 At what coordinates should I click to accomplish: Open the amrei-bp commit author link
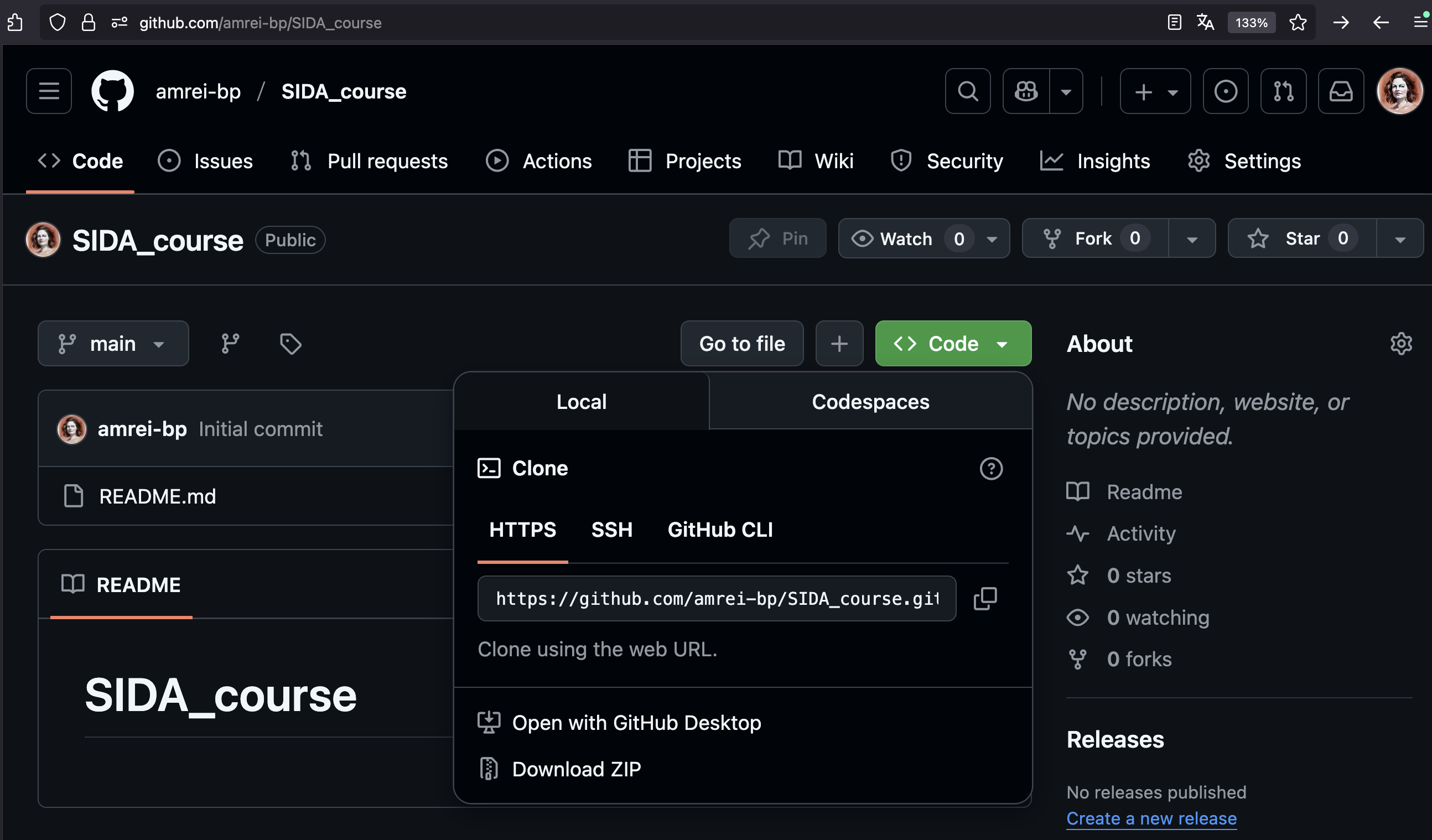pyautogui.click(x=142, y=428)
